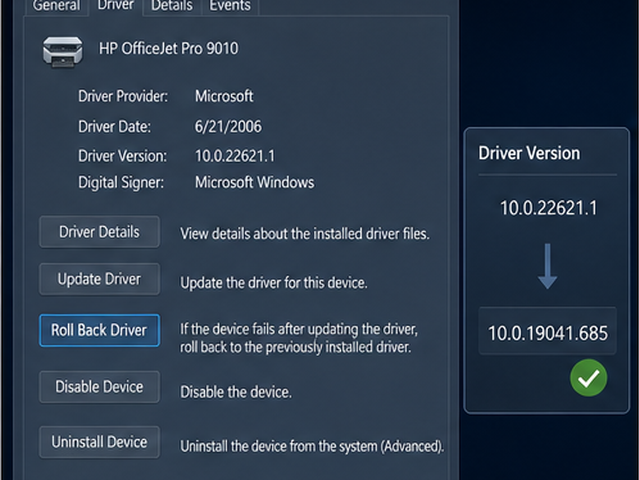Click the Update Driver button
Viewport: 639px width, 480px height.
[x=99, y=279]
